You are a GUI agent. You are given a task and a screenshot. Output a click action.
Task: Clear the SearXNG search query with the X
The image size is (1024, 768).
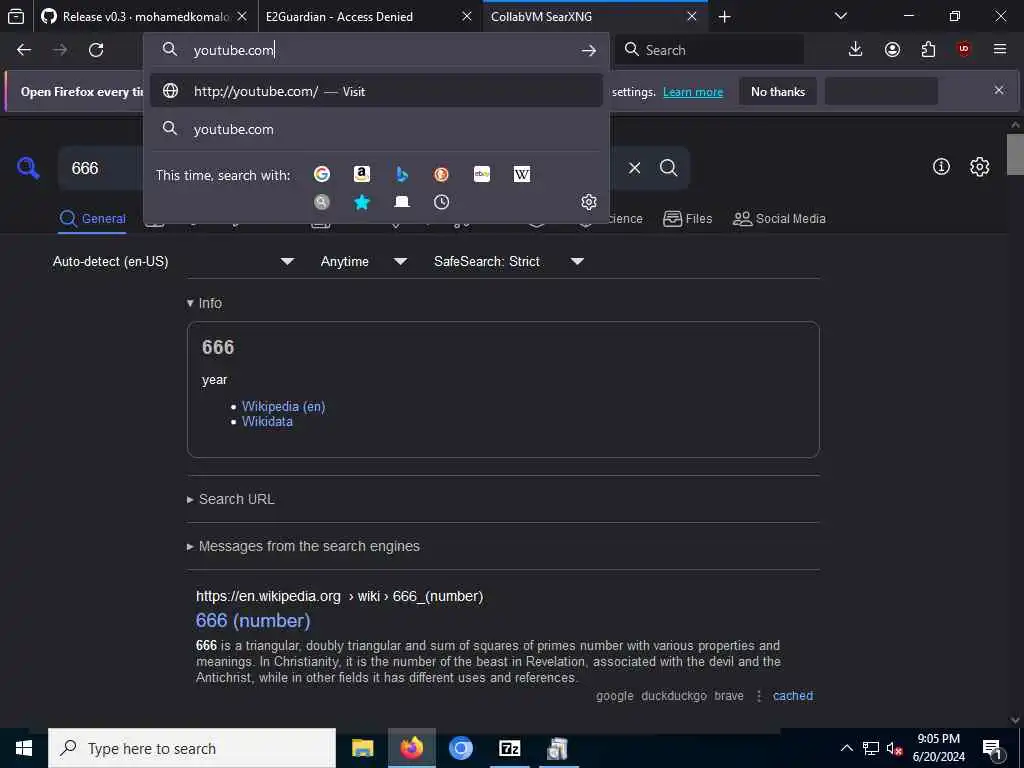[x=634, y=168]
